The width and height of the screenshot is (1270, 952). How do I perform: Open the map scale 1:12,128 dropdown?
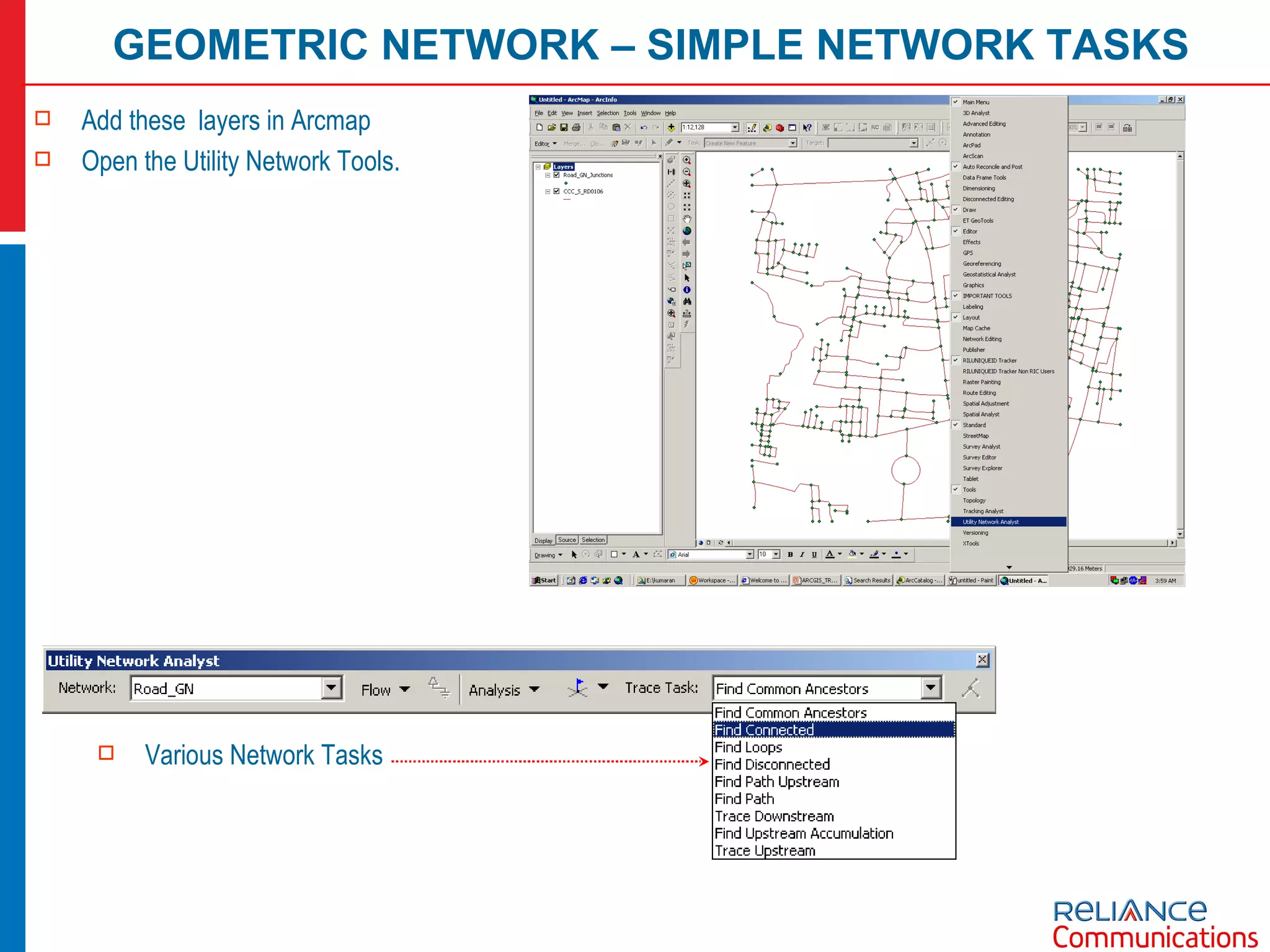click(735, 128)
